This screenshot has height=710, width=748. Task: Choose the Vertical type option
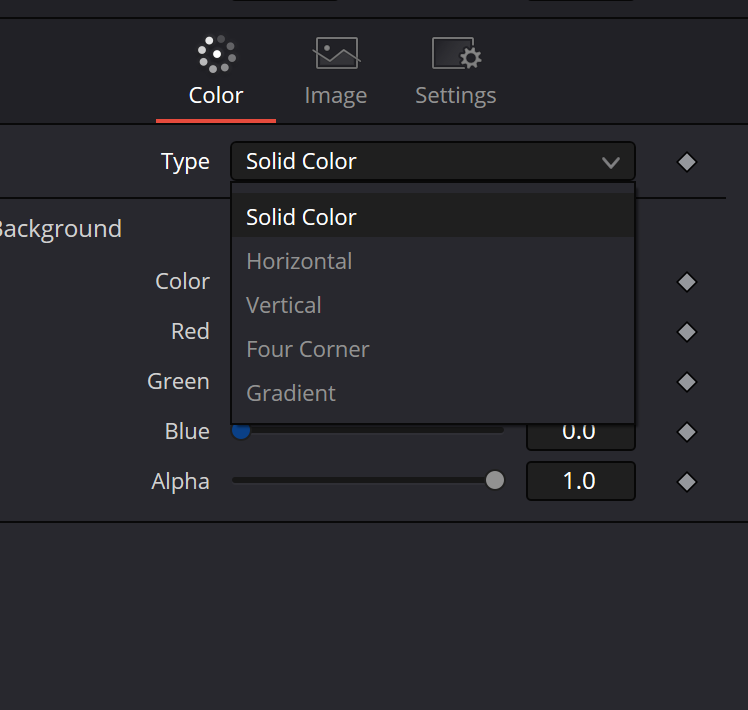click(433, 305)
